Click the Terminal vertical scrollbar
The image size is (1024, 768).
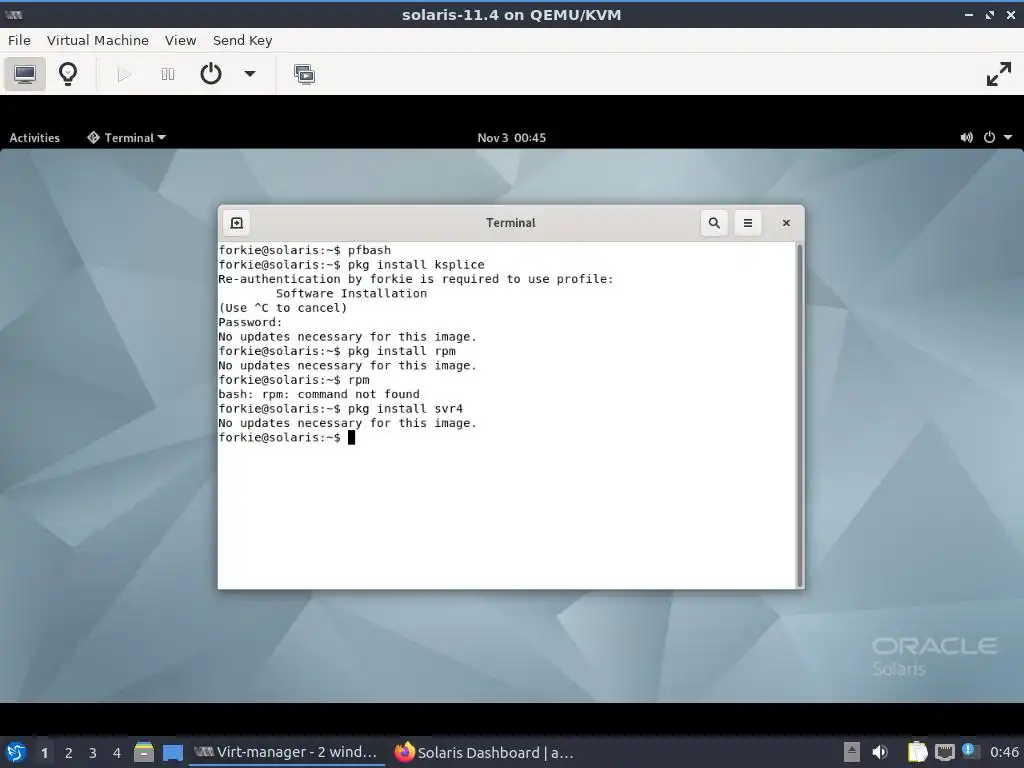pos(799,415)
